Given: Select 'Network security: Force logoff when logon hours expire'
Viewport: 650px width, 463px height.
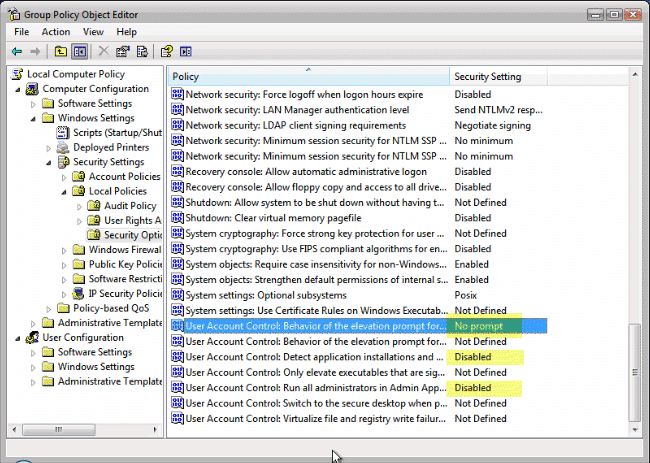Looking at the screenshot, I should coord(304,95).
